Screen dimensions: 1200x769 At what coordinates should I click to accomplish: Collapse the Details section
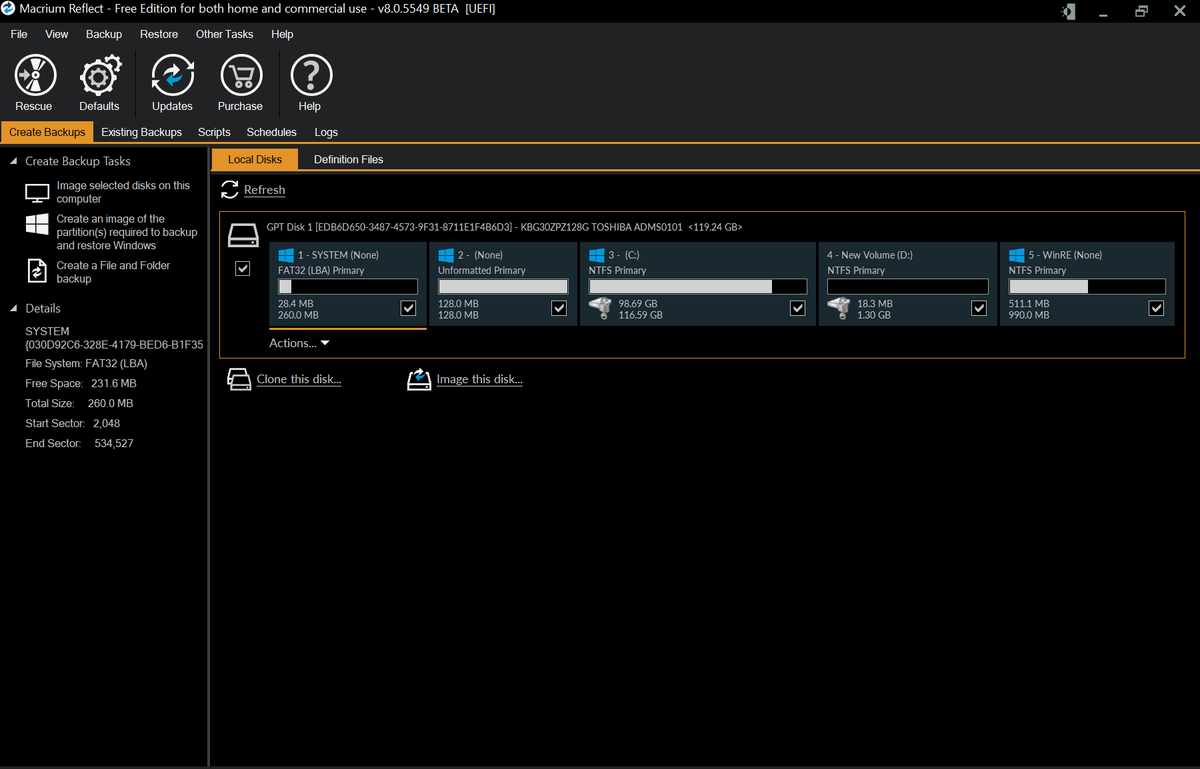tap(12, 308)
